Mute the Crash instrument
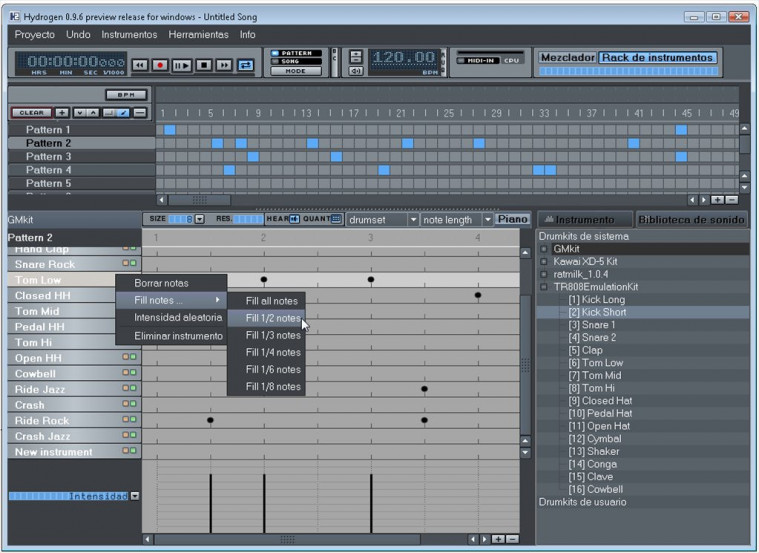This screenshot has width=759, height=553. click(126, 403)
